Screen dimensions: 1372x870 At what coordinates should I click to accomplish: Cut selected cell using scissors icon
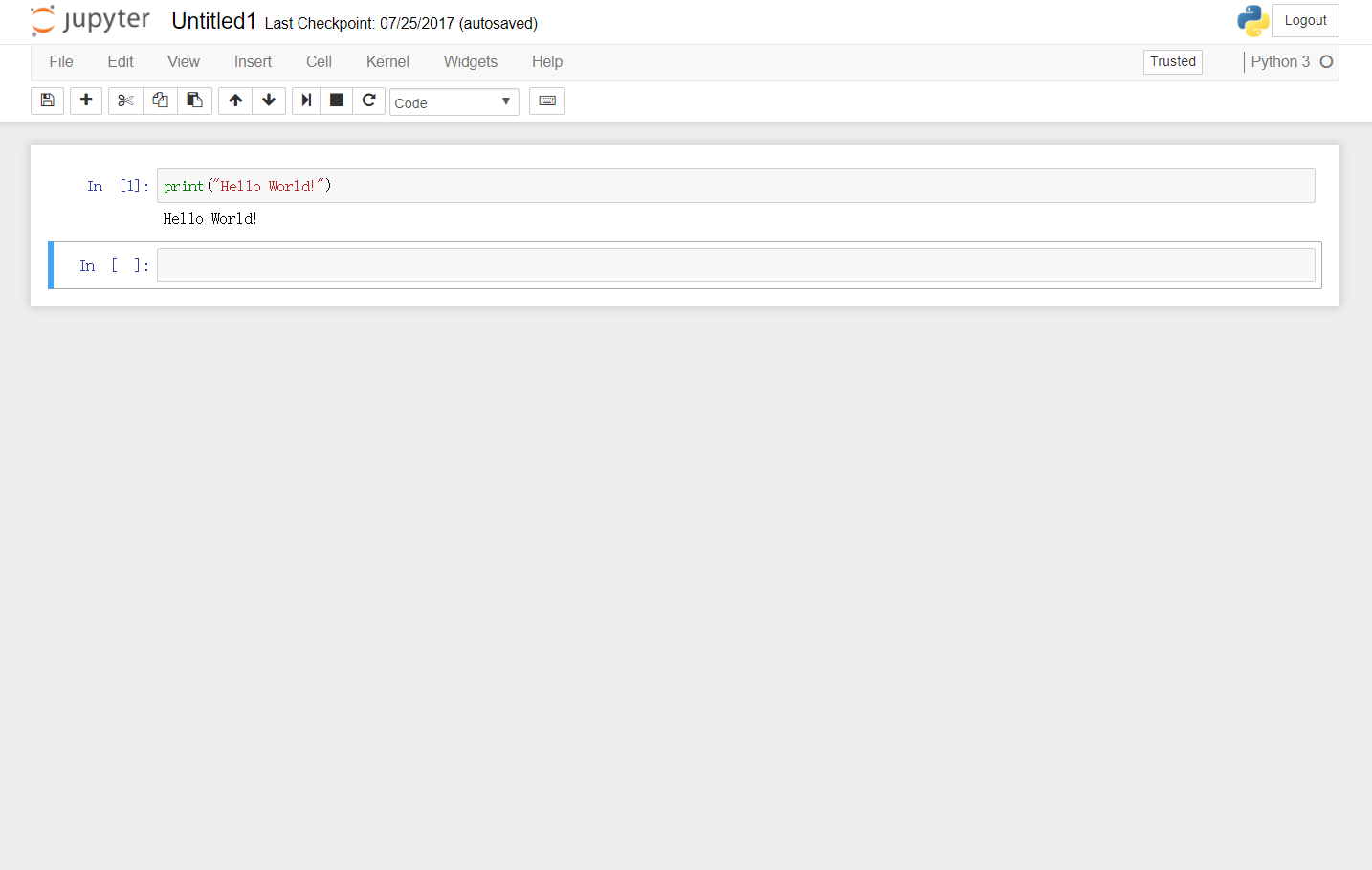point(125,100)
